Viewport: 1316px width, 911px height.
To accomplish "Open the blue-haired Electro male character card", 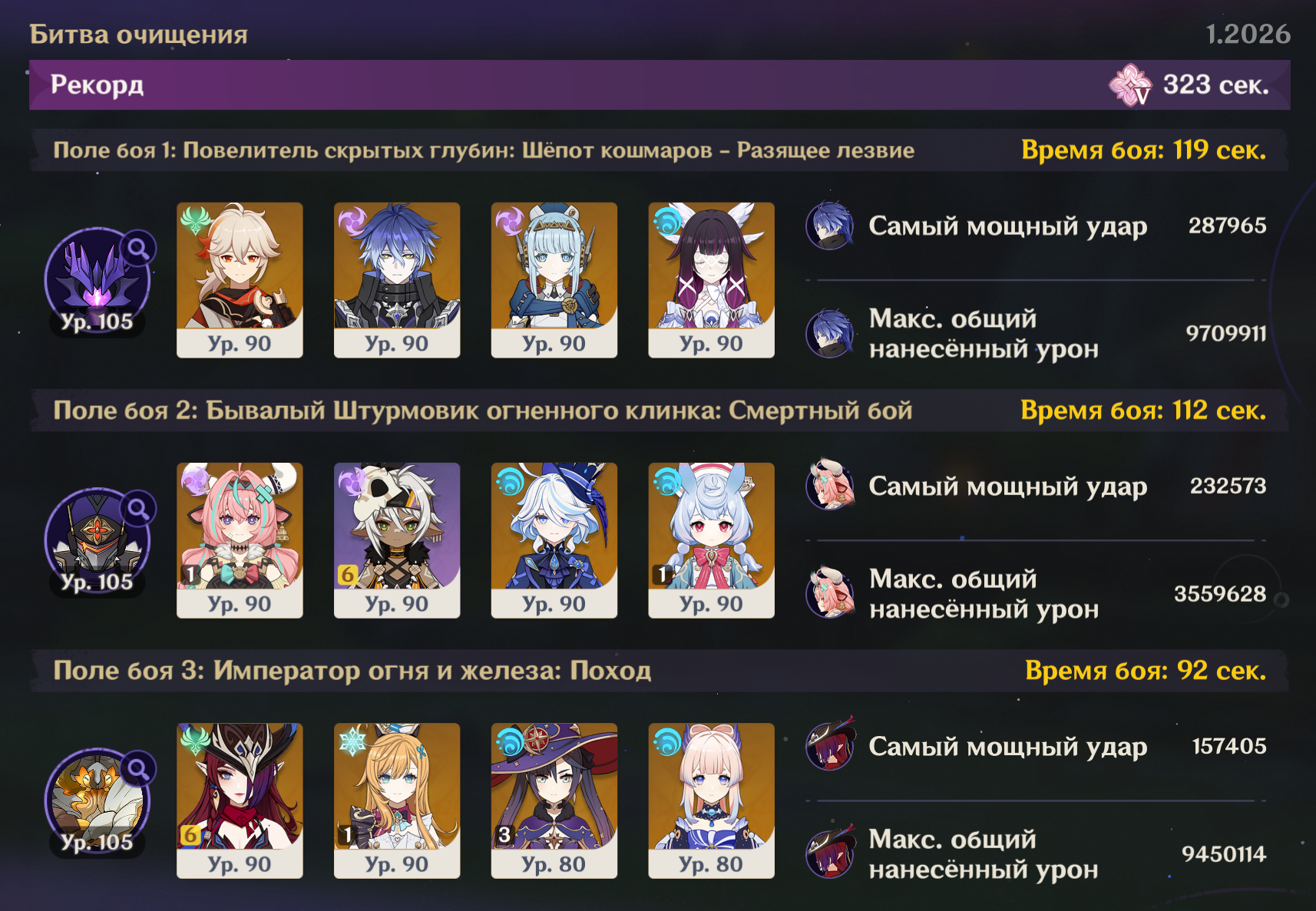I will pyautogui.click(x=397, y=280).
